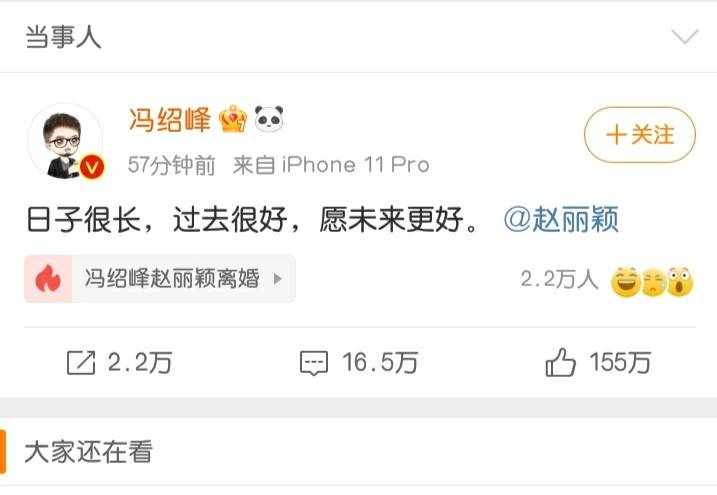Click the orange verified V badge
Screen dimensions: 717x495
coord(92,167)
